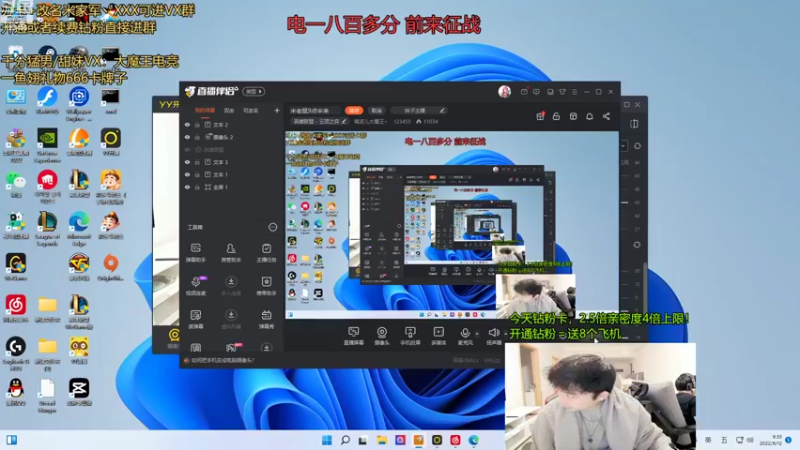Open the user avatar profile
The width and height of the screenshot is (800, 450).
point(505,92)
